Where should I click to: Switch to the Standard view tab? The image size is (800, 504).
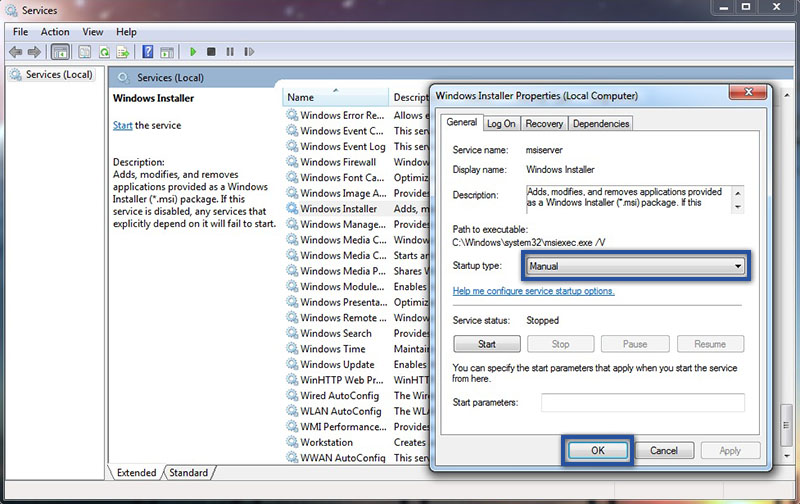[189, 472]
